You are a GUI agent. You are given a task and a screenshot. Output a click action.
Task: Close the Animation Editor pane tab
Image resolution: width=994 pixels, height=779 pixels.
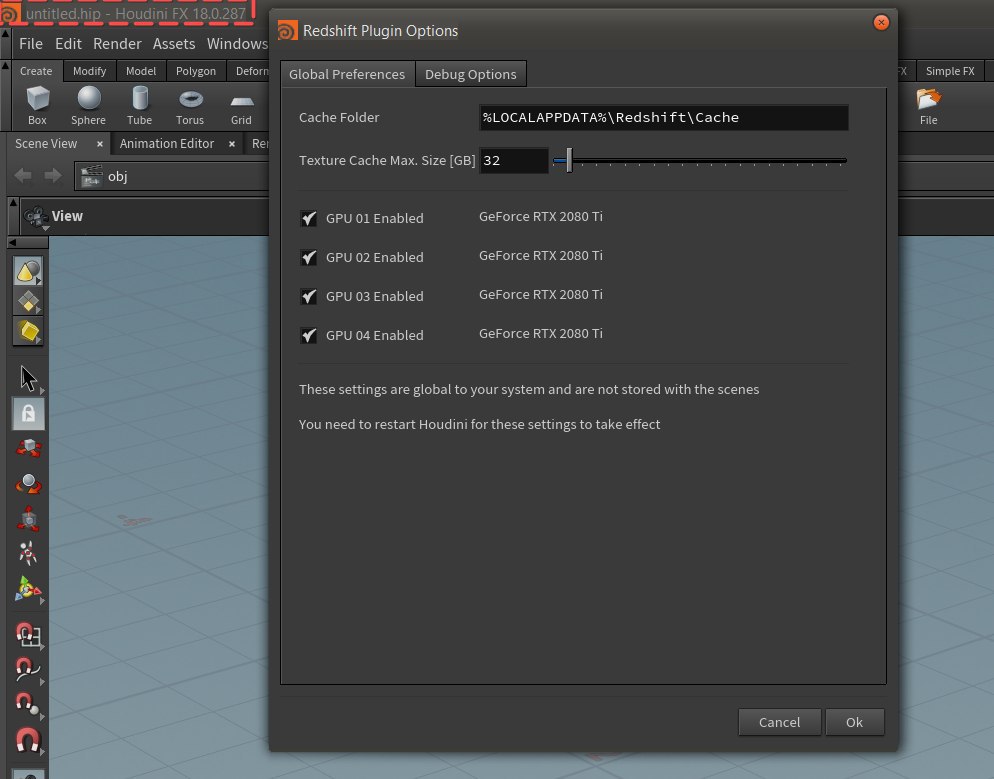232,145
